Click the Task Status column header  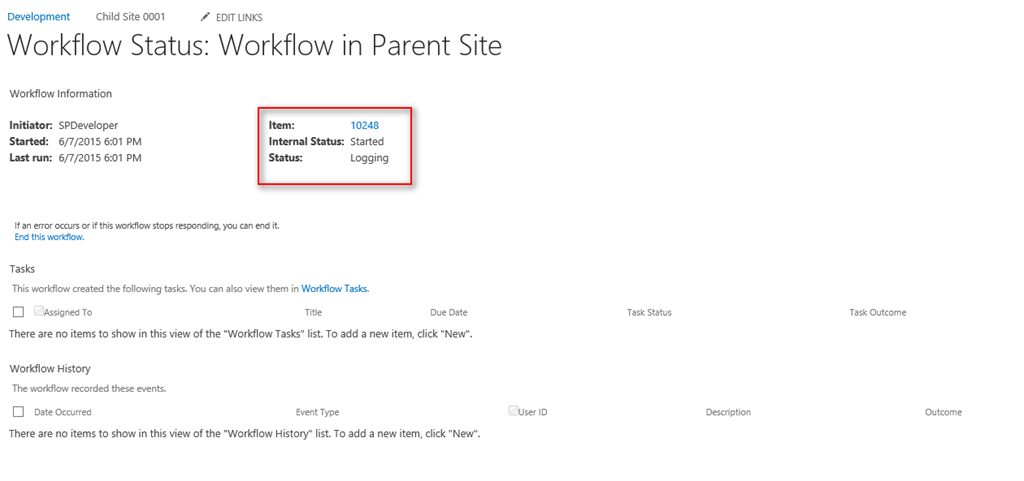[649, 313]
